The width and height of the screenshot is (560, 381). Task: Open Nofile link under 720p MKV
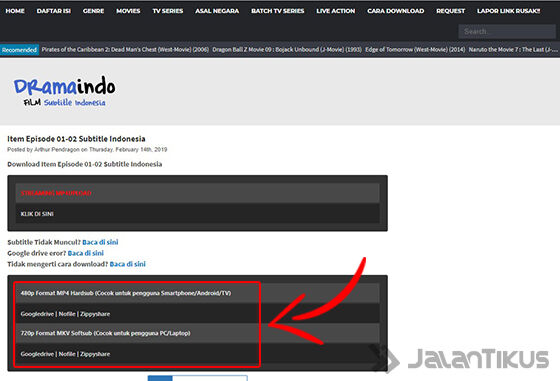(x=67, y=354)
